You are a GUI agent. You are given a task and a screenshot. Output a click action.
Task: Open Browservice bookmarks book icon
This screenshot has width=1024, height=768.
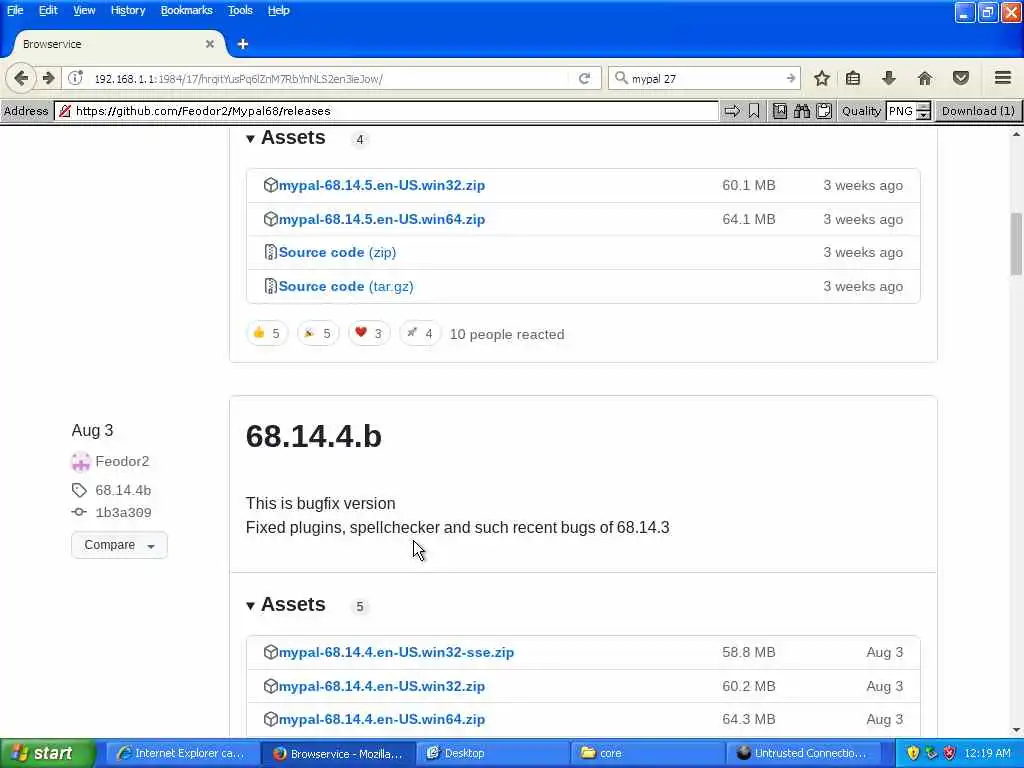780,111
